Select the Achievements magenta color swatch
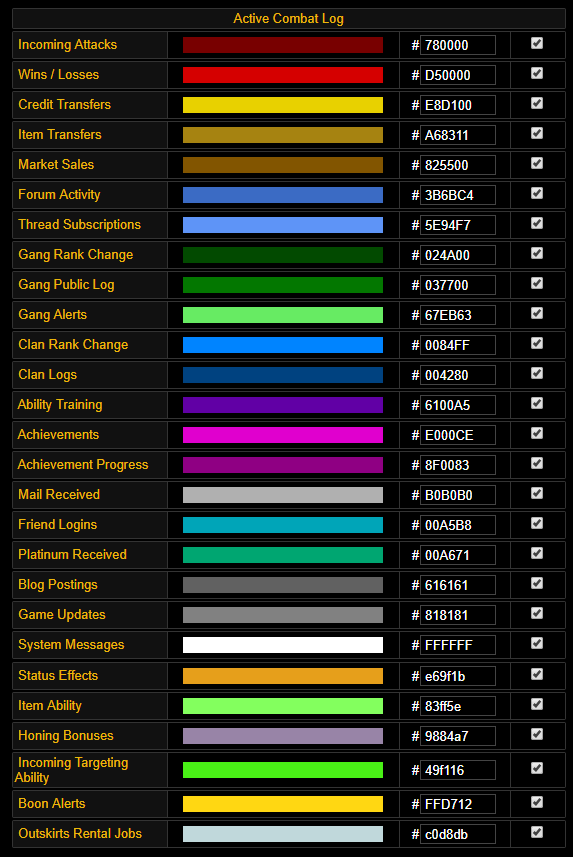This screenshot has width=573, height=857. (x=283, y=435)
